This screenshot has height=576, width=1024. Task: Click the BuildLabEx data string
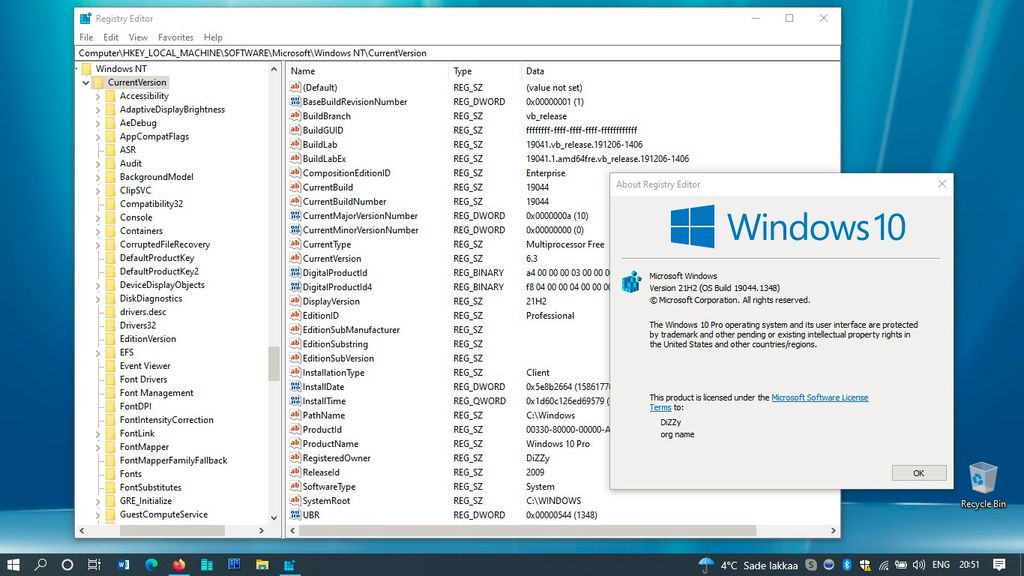[607, 159]
